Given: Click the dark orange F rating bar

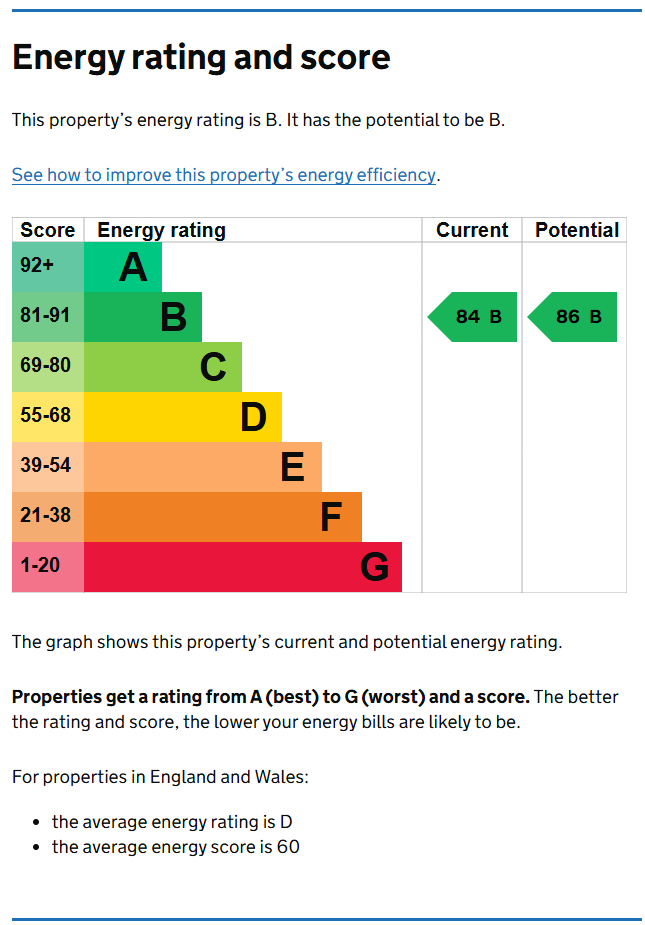Looking at the screenshot, I should pos(223,517).
